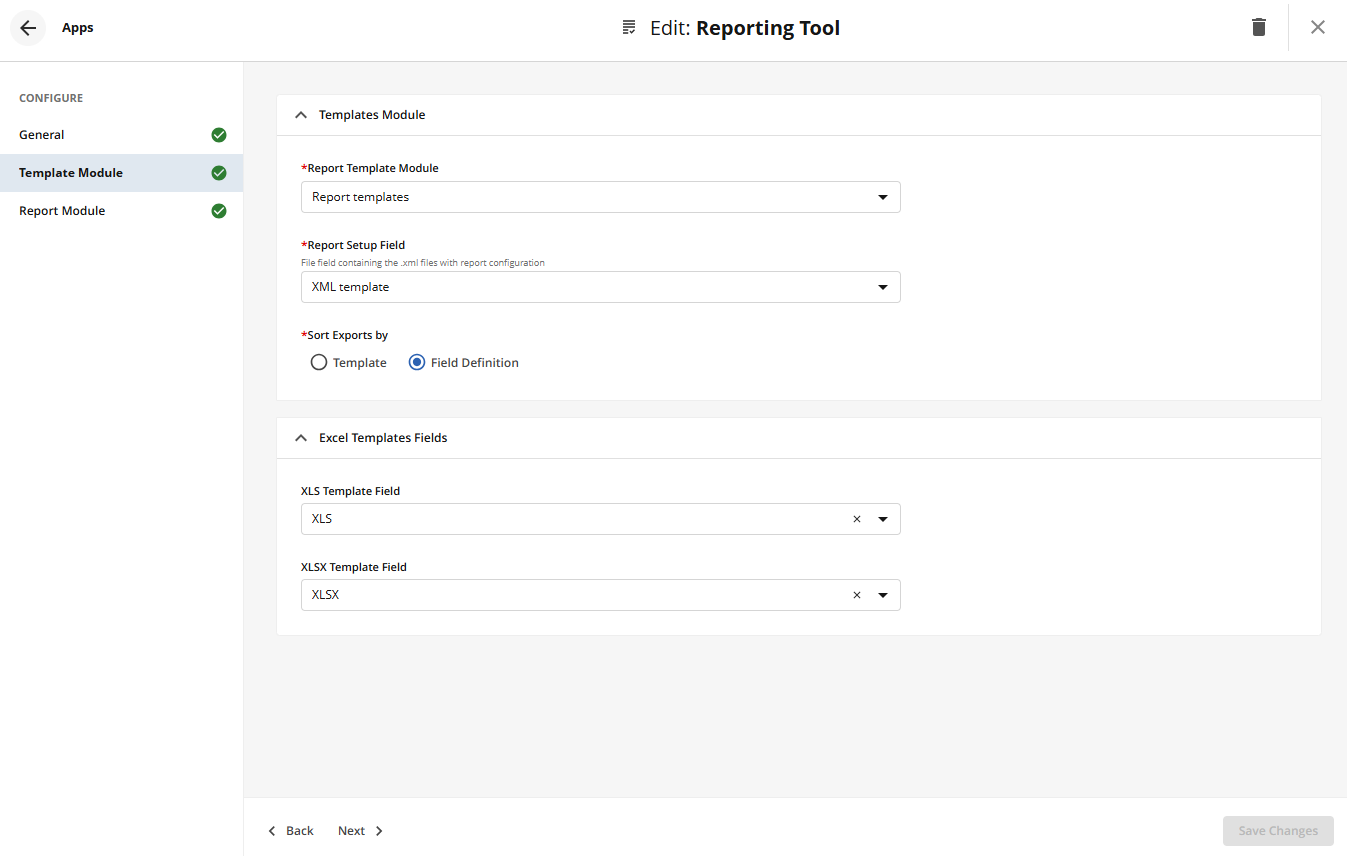The height and width of the screenshot is (856, 1347).
Task: Click the back arrow icon beside Apps
Action: pyautogui.click(x=28, y=28)
